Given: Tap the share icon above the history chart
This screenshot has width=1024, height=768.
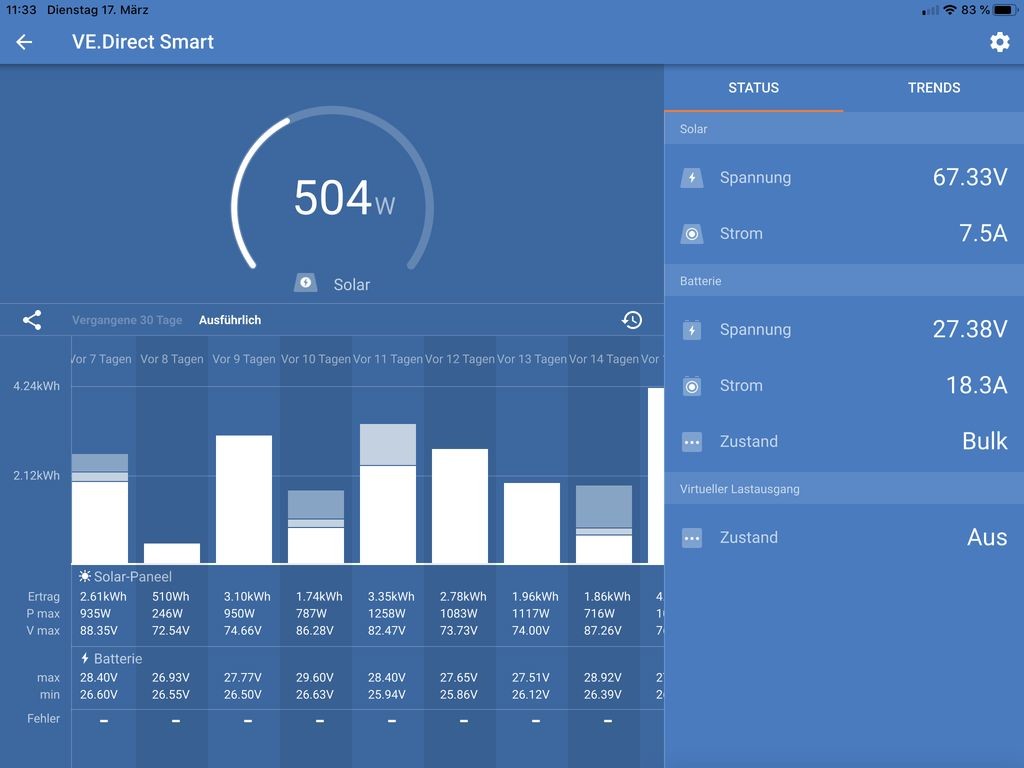Looking at the screenshot, I should tap(32, 320).
